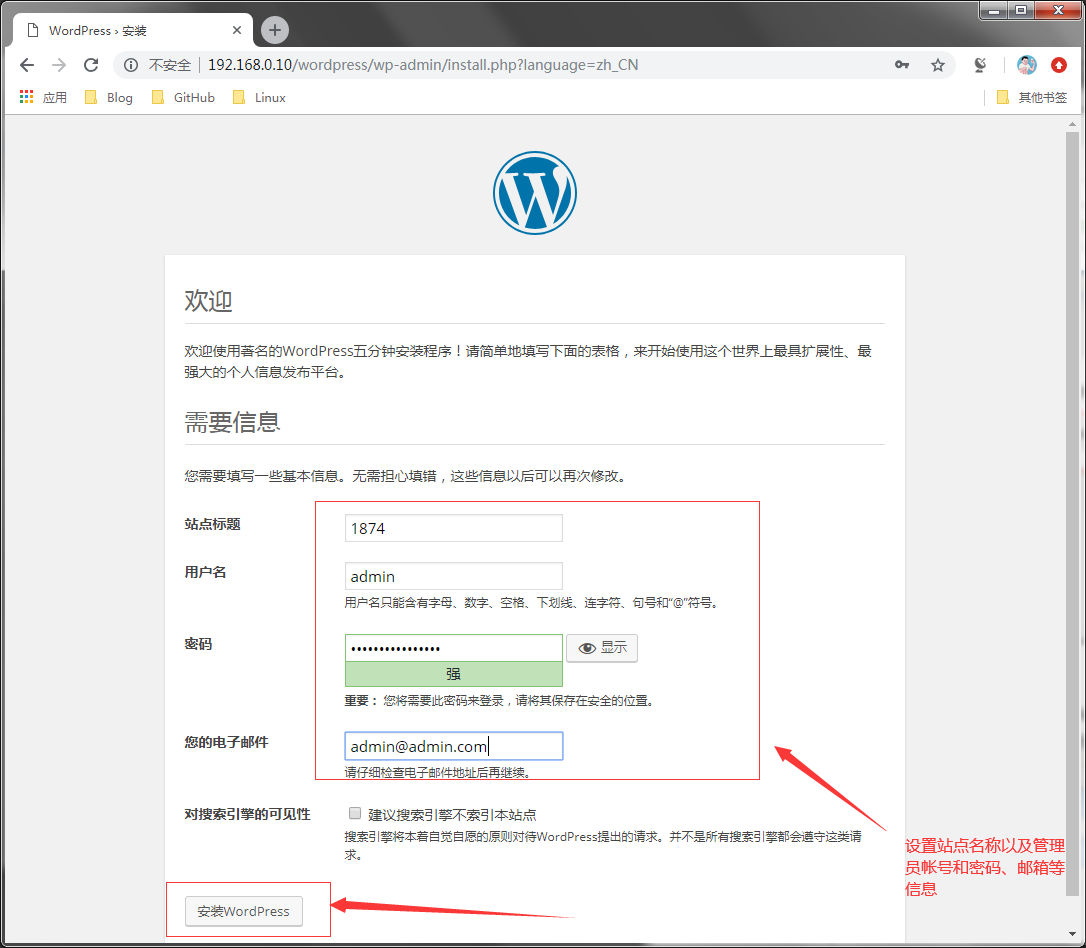Click the 对搜索引擎的可见性 label
This screenshot has width=1086, height=948.
(247, 814)
